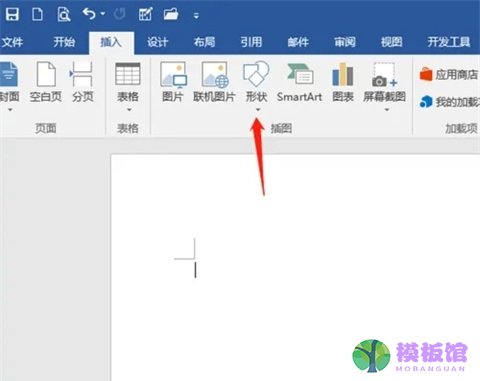
Task: Insert a 分页 page break
Action: (x=82, y=82)
